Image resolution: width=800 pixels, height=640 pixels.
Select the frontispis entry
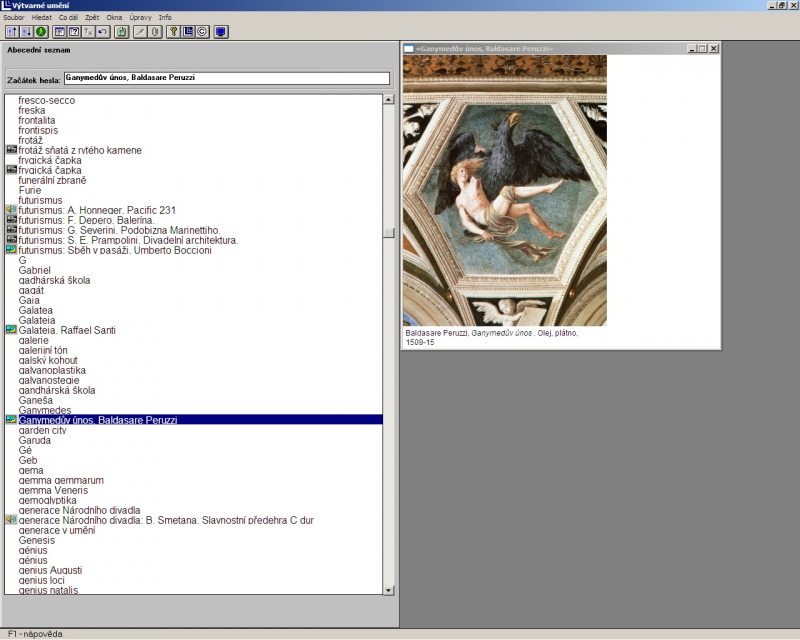point(38,130)
